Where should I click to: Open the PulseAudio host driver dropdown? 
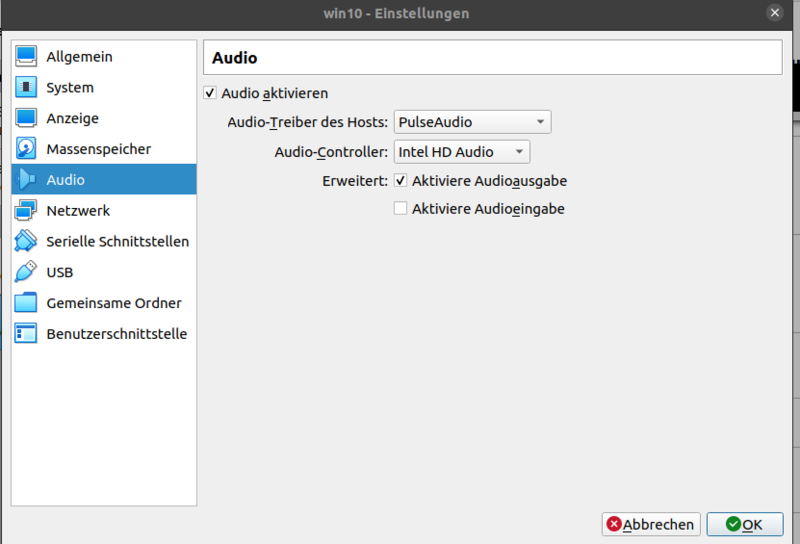click(472, 122)
